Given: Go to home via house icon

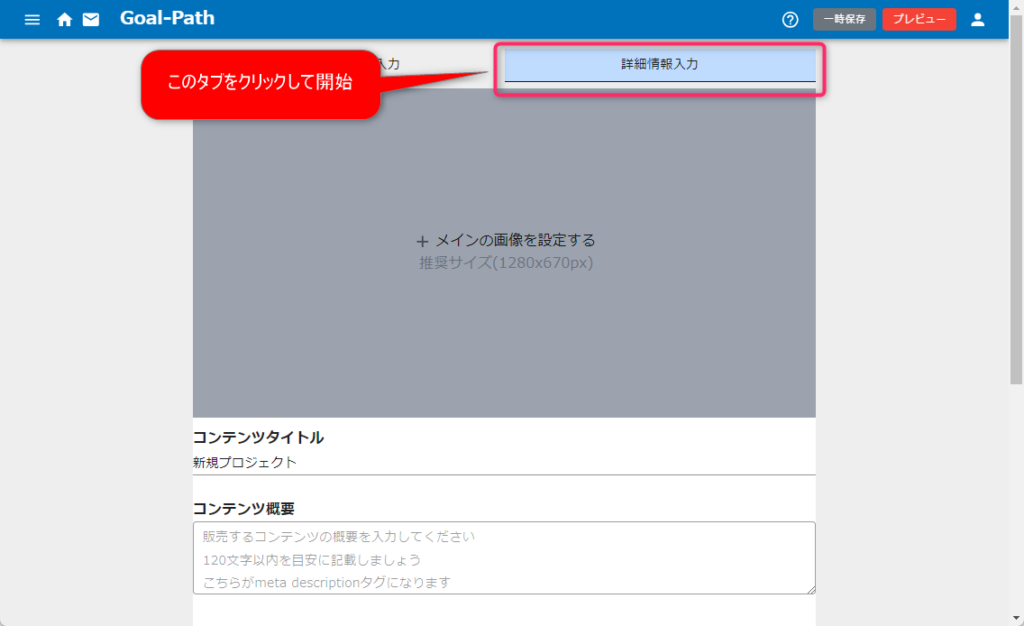Looking at the screenshot, I should (x=64, y=20).
